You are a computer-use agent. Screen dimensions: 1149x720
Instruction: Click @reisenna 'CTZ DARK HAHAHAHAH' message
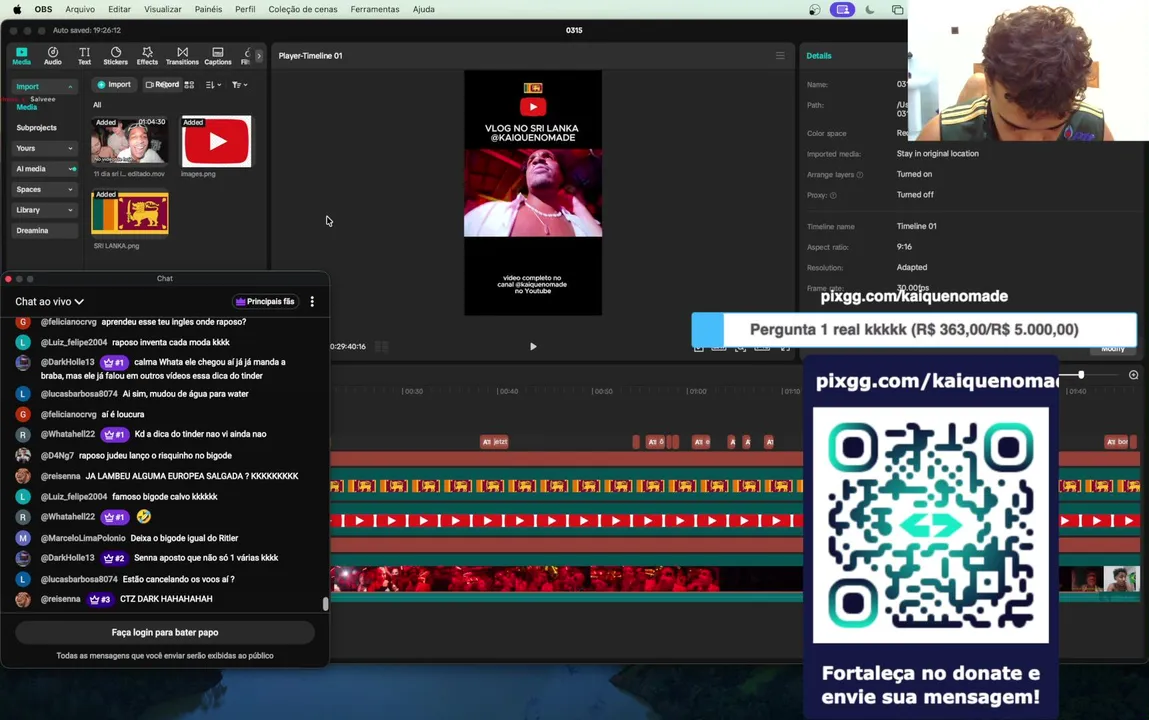click(x=165, y=599)
